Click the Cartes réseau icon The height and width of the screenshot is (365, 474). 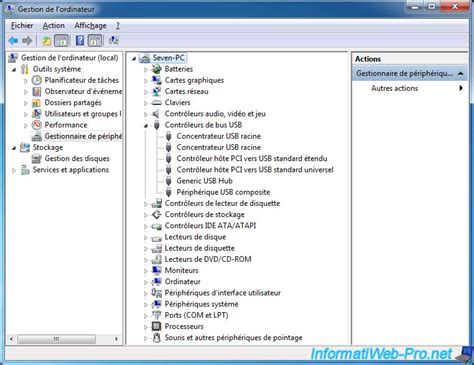tap(156, 91)
